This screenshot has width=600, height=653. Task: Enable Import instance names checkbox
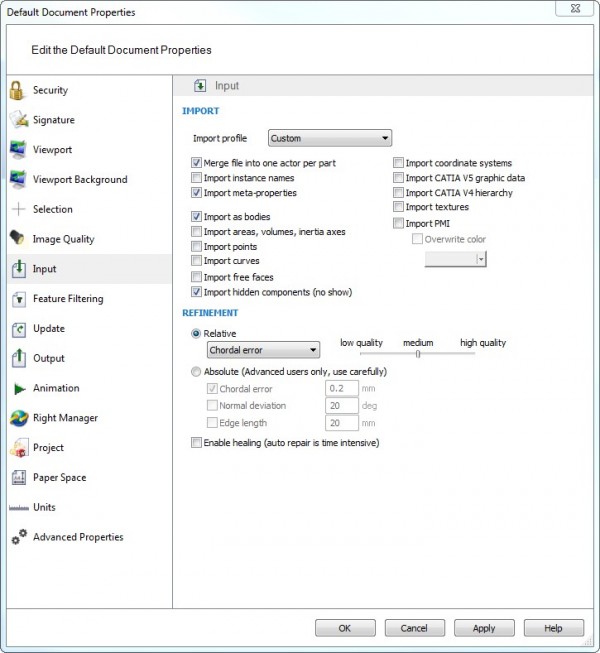pyautogui.click(x=196, y=178)
